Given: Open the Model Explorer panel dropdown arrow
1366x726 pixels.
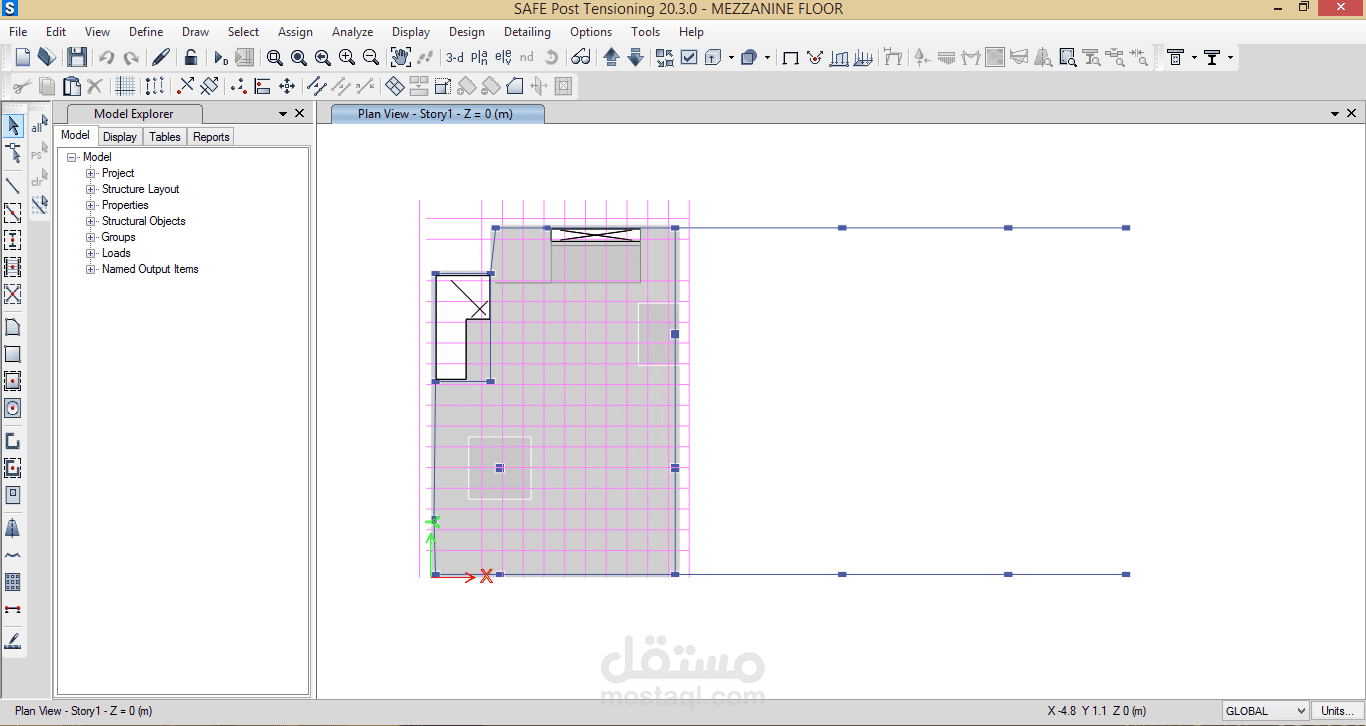Looking at the screenshot, I should coord(283,114).
